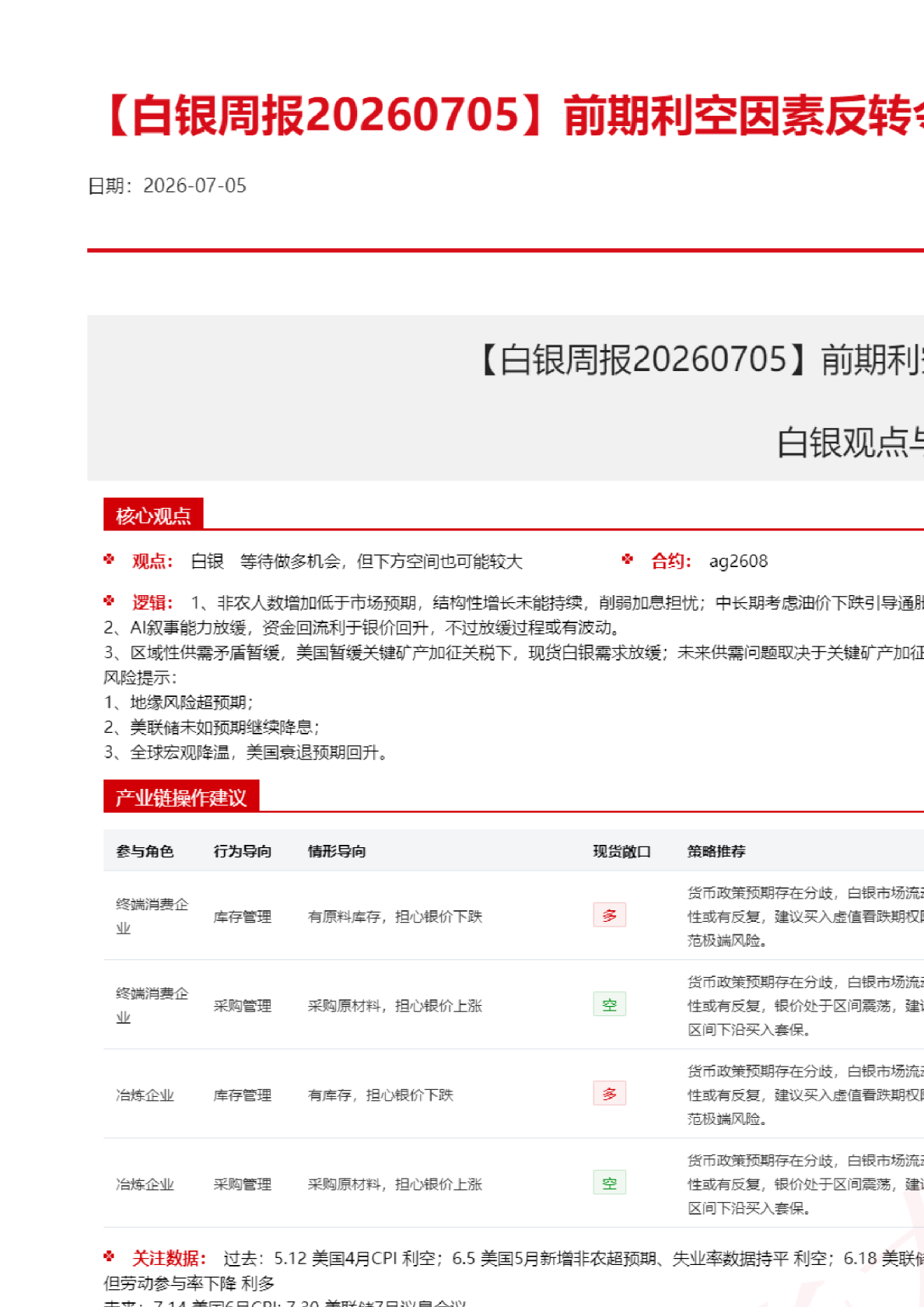Click the bullet icon beside 合约
The width and height of the screenshot is (924, 1307).
(628, 559)
